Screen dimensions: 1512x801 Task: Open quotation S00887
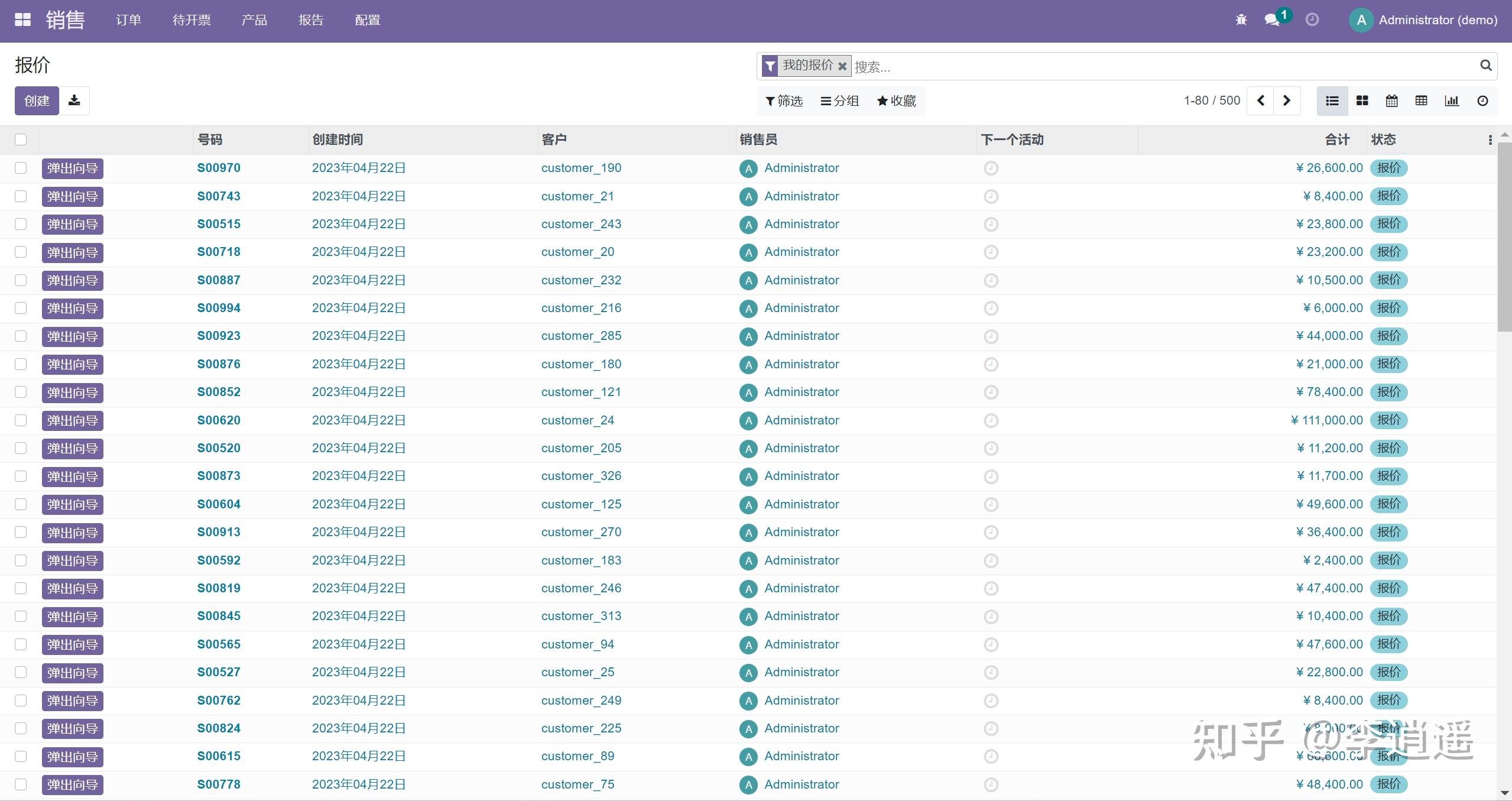[x=219, y=280]
